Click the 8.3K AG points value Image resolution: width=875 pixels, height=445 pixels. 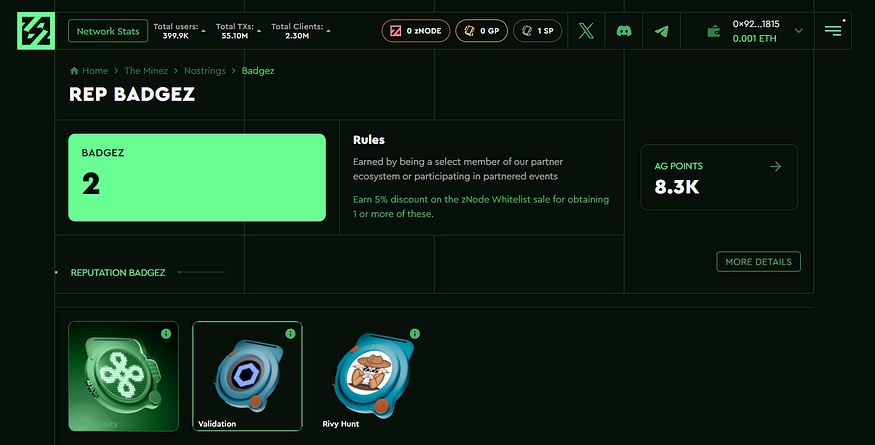point(677,187)
